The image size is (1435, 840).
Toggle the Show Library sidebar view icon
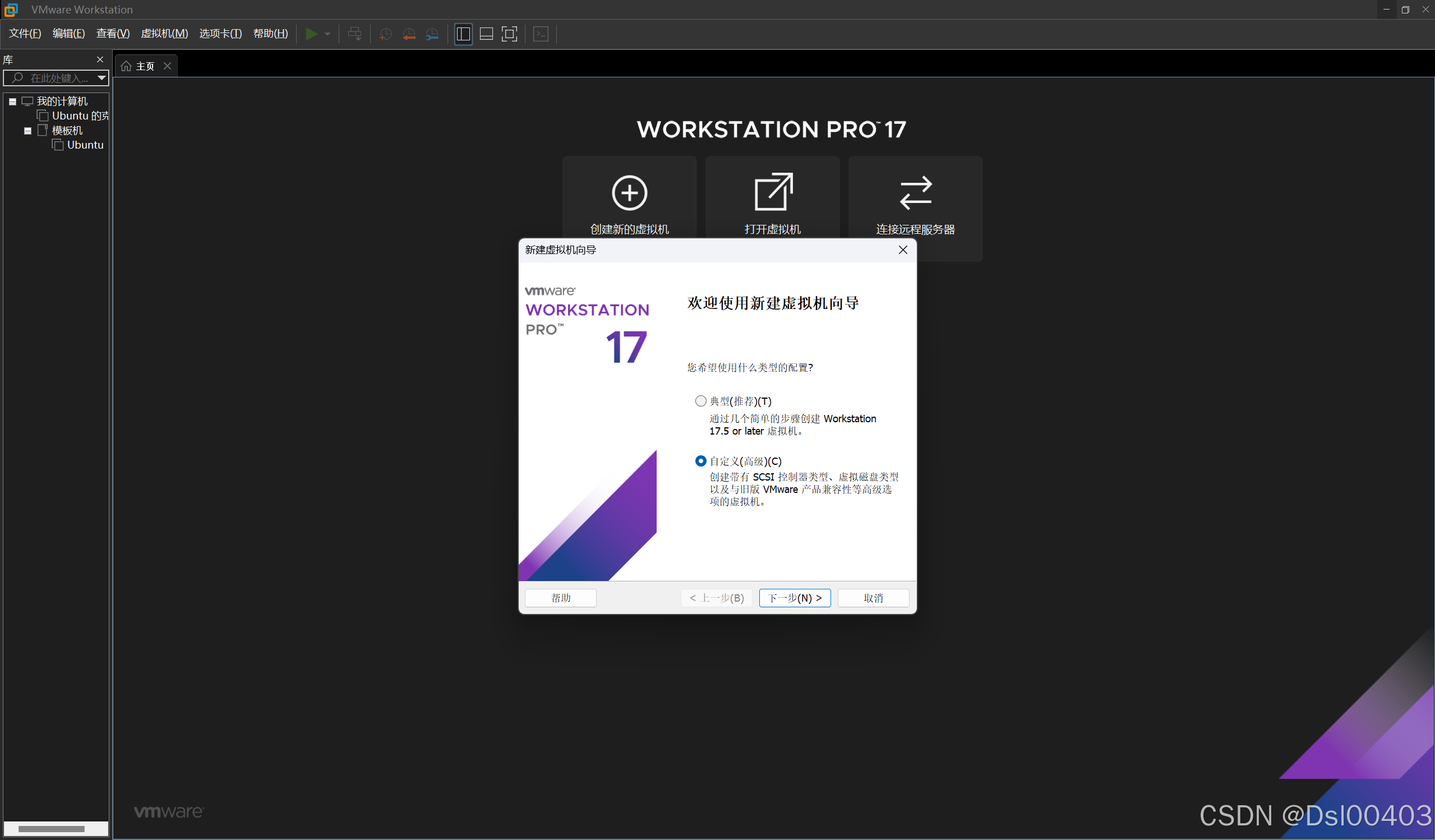click(463, 34)
